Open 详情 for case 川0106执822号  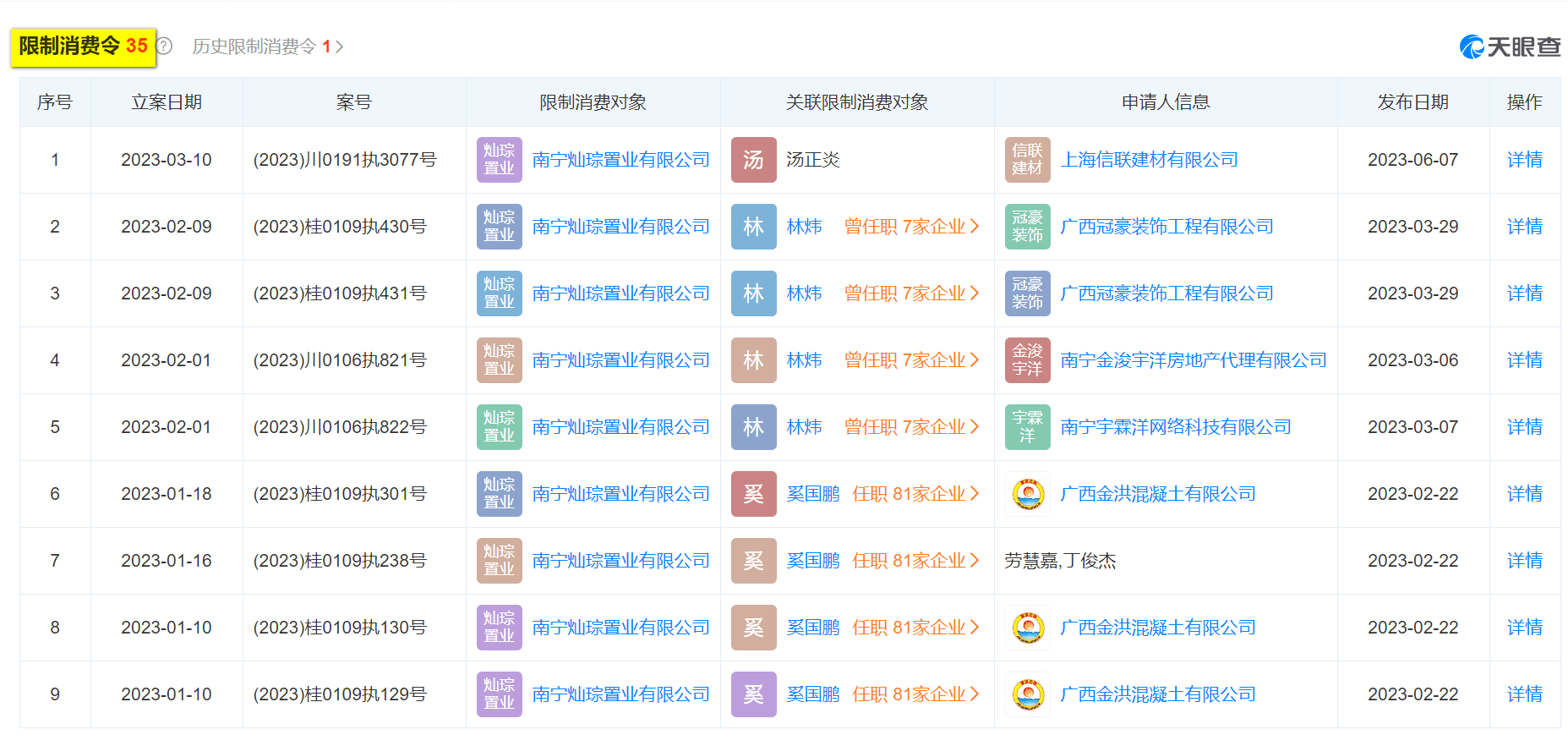pos(1525,427)
